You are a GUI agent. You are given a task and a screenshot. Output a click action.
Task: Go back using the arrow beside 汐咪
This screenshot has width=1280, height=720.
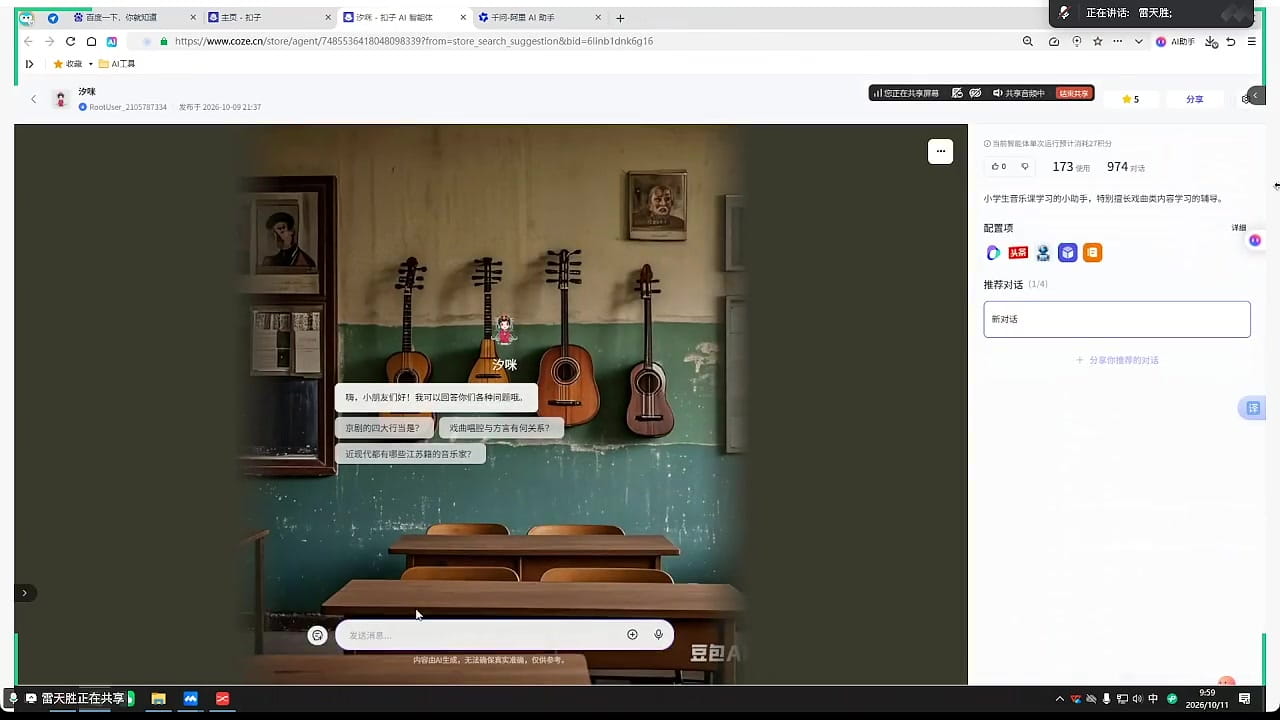point(33,99)
